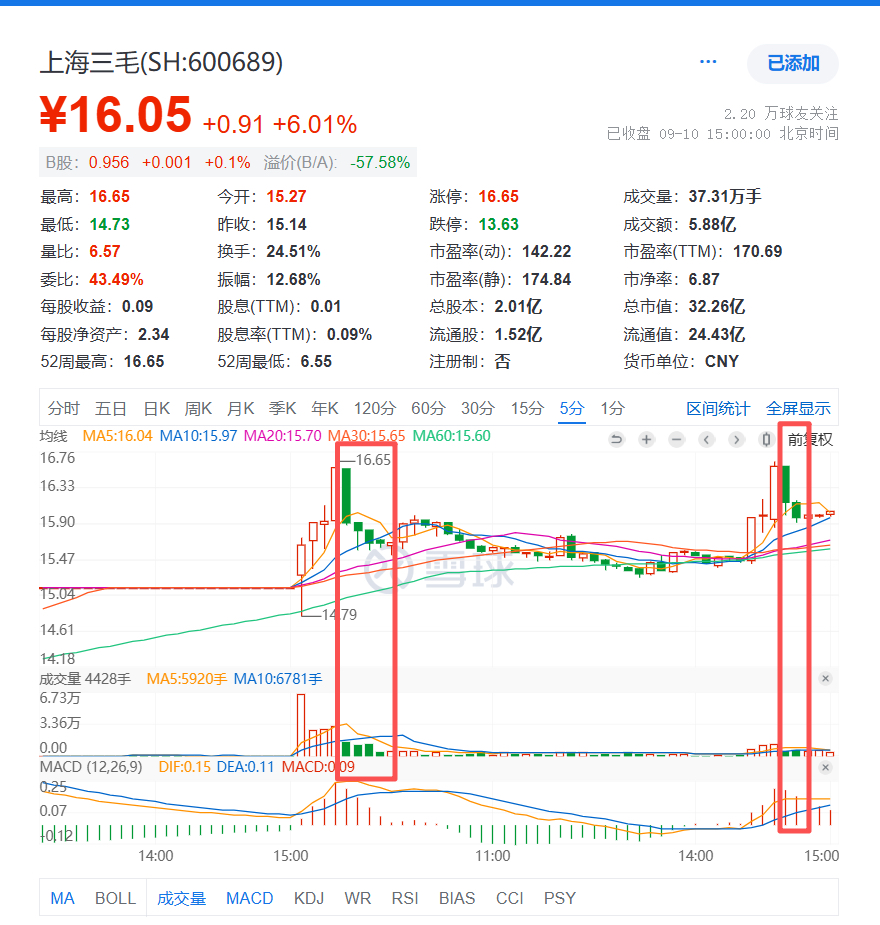Viewport: 880px width, 925px height.
Task: Click the DIF:0.15 MACD legend value
Action: click(185, 767)
